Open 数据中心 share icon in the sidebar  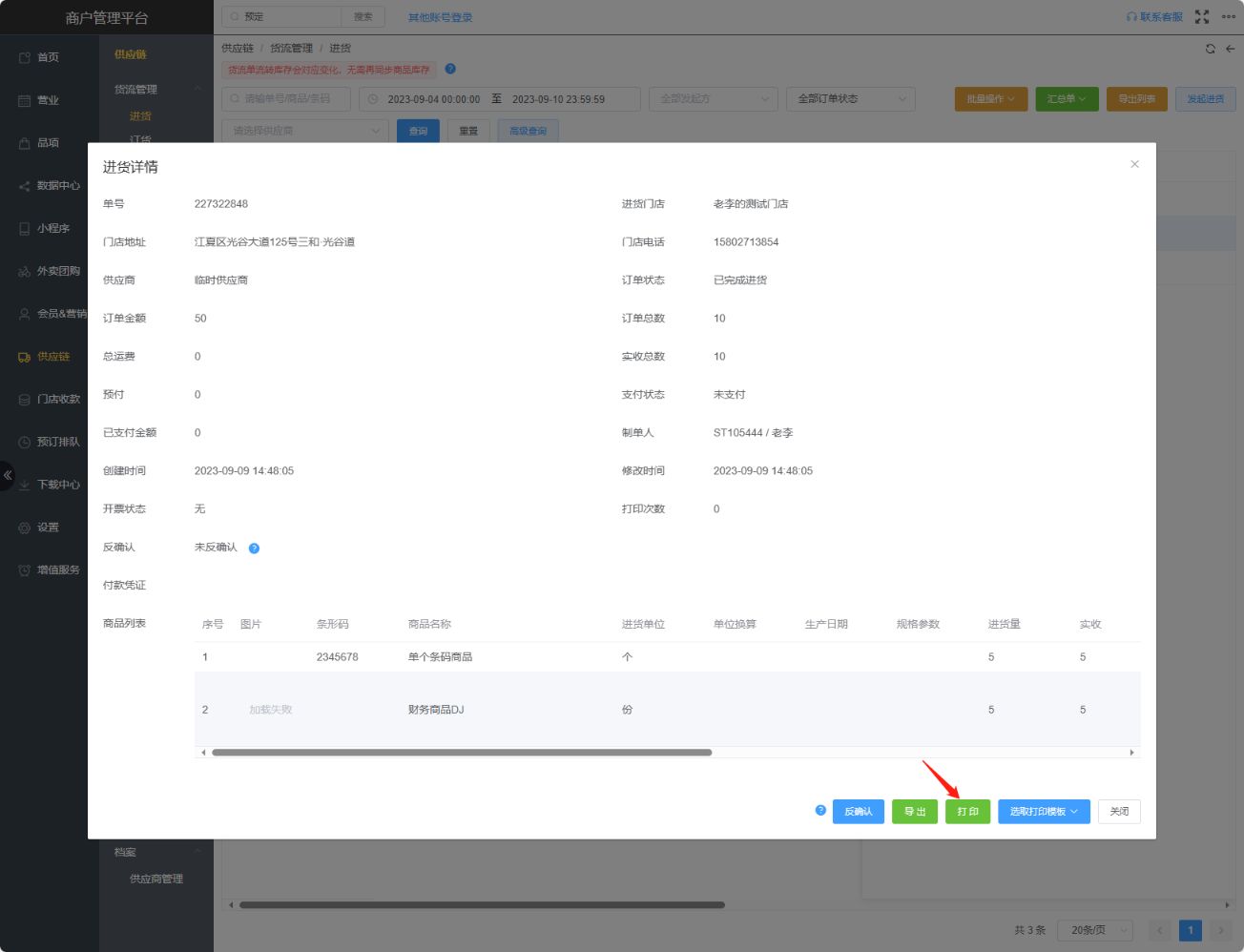pos(25,186)
